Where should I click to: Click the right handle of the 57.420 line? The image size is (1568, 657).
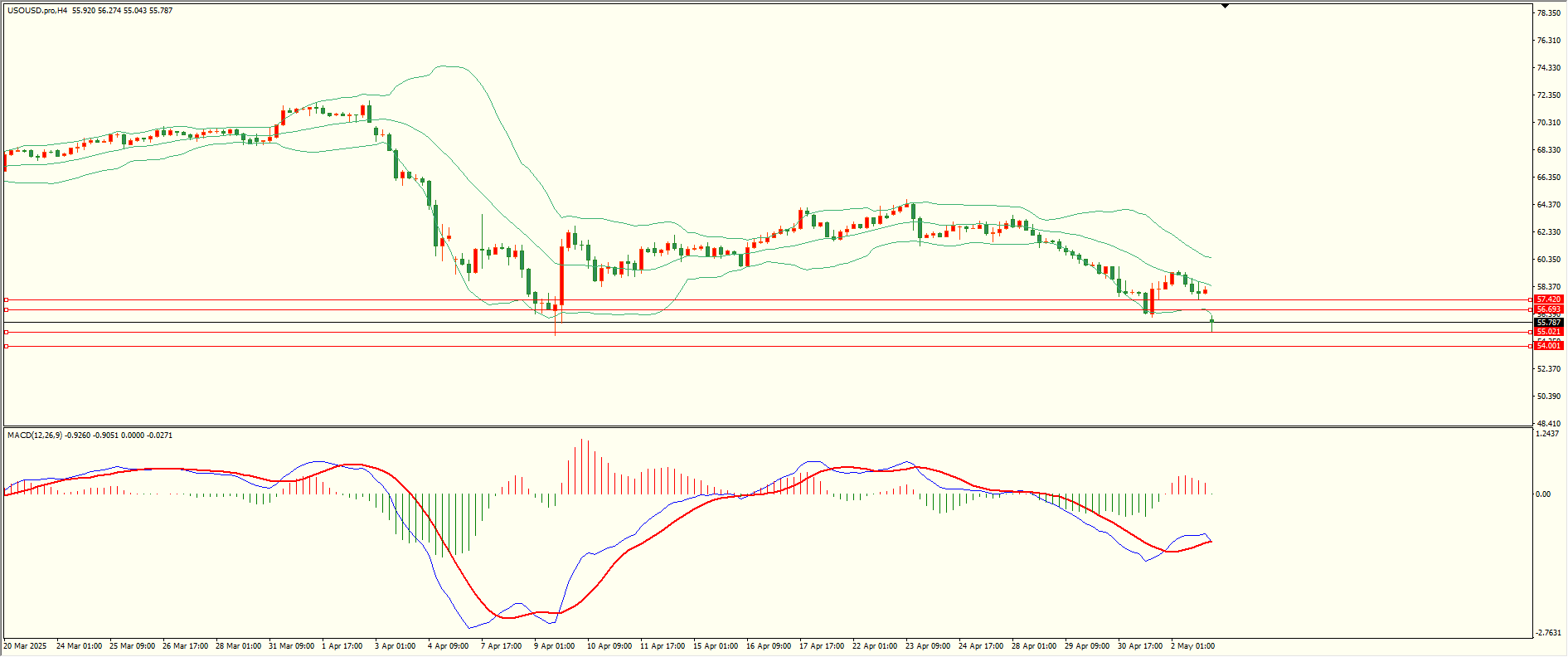[1530, 299]
